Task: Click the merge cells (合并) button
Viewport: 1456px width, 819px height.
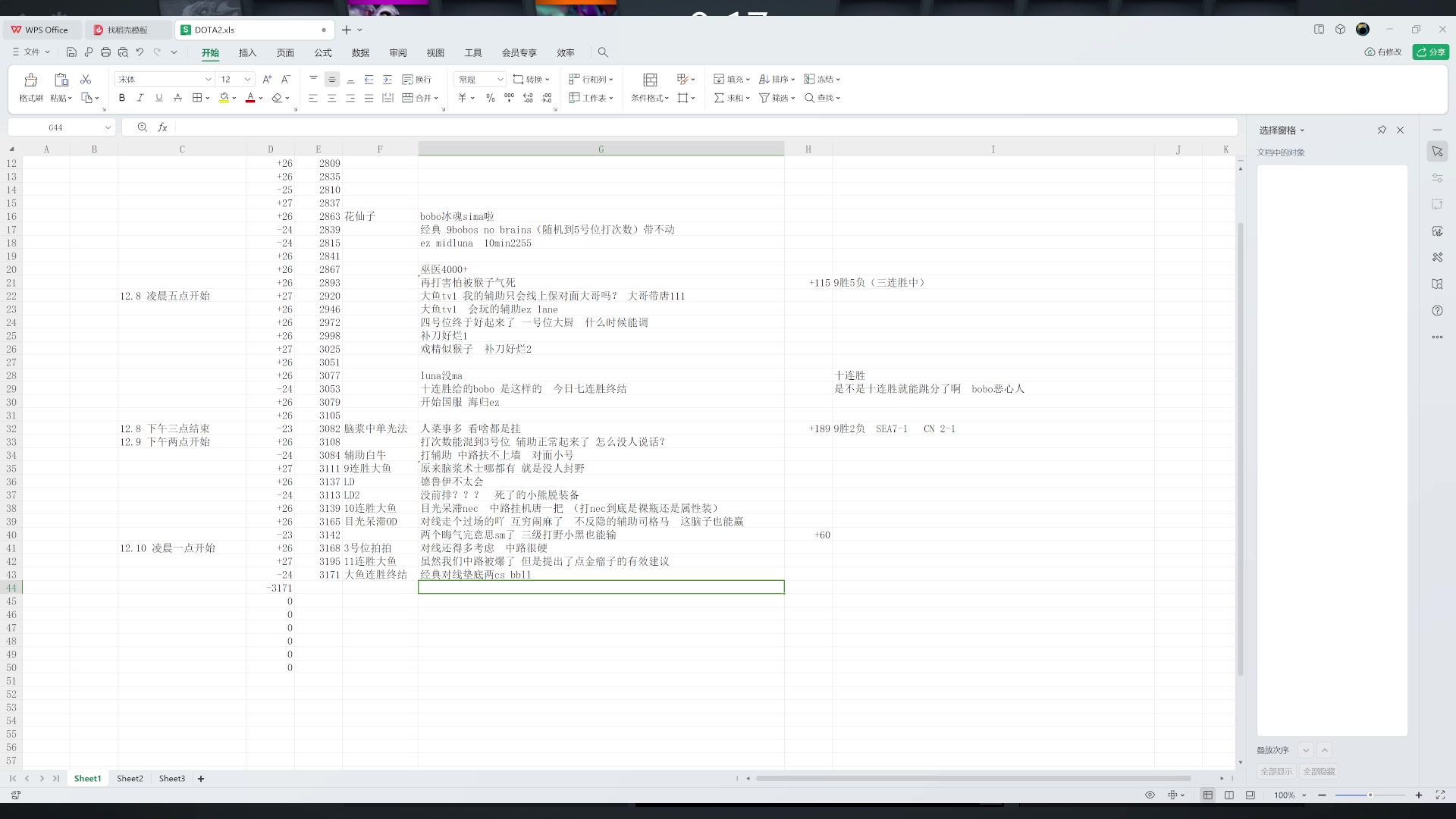Action: [x=420, y=98]
